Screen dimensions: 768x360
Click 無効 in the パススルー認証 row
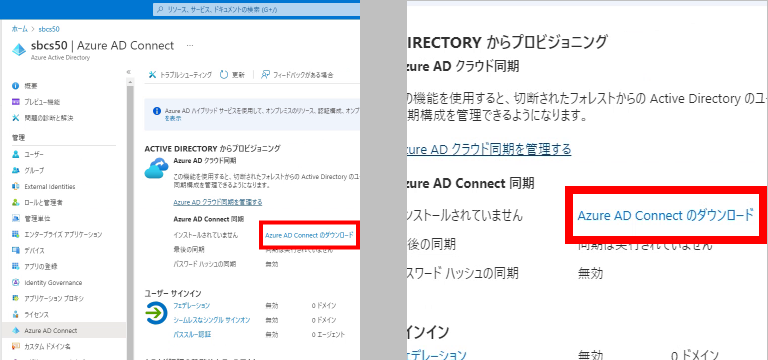[x=271, y=335]
